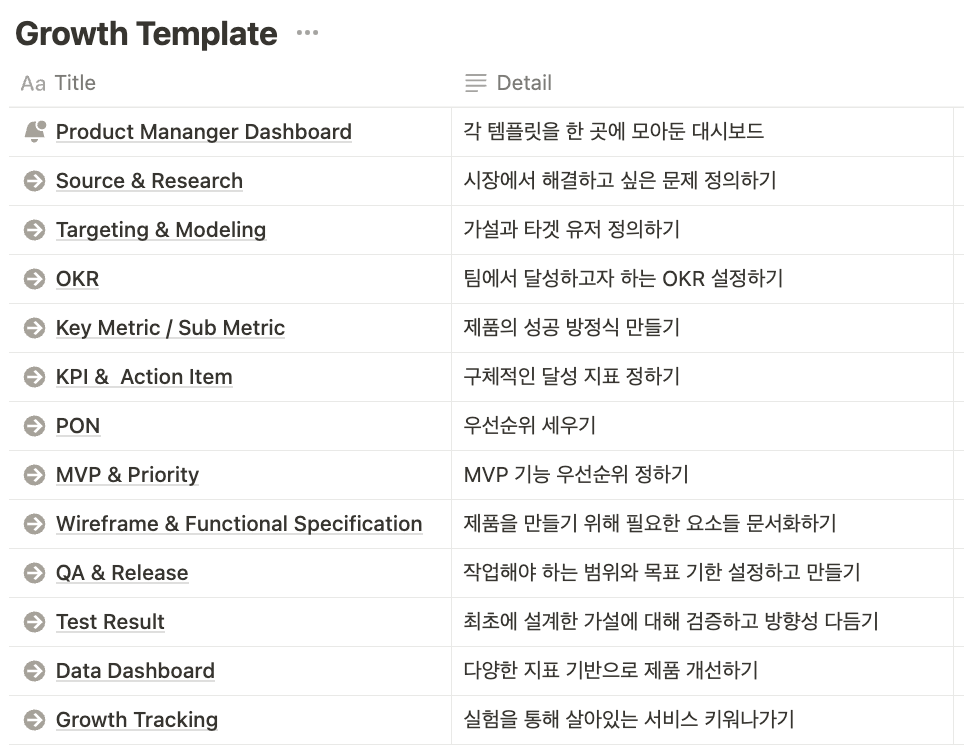Click the bell icon beside Product Mananger Dashboard

[33, 131]
